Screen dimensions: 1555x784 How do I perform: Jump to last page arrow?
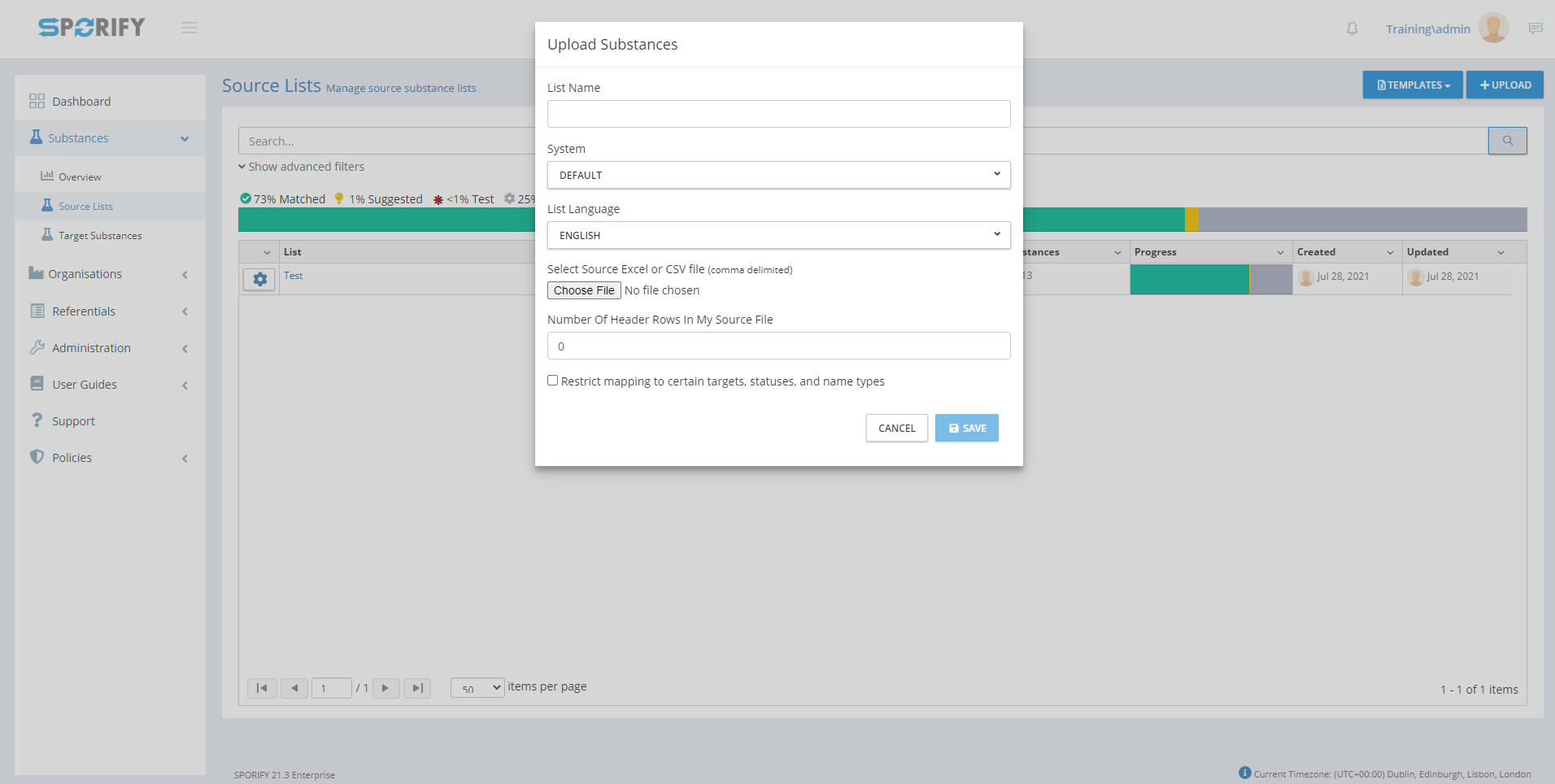pyautogui.click(x=417, y=688)
